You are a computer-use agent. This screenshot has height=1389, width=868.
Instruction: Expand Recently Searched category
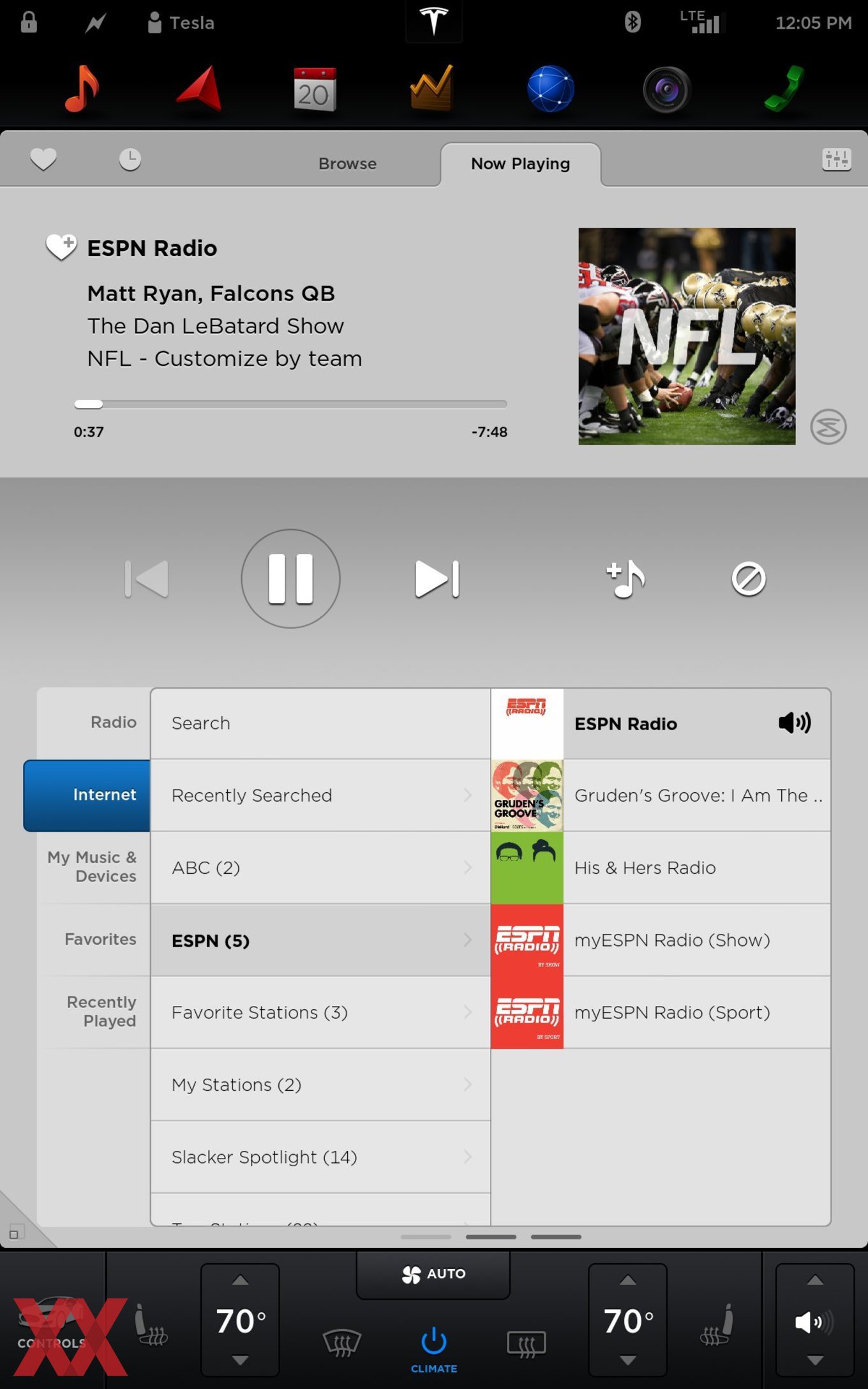[320, 795]
